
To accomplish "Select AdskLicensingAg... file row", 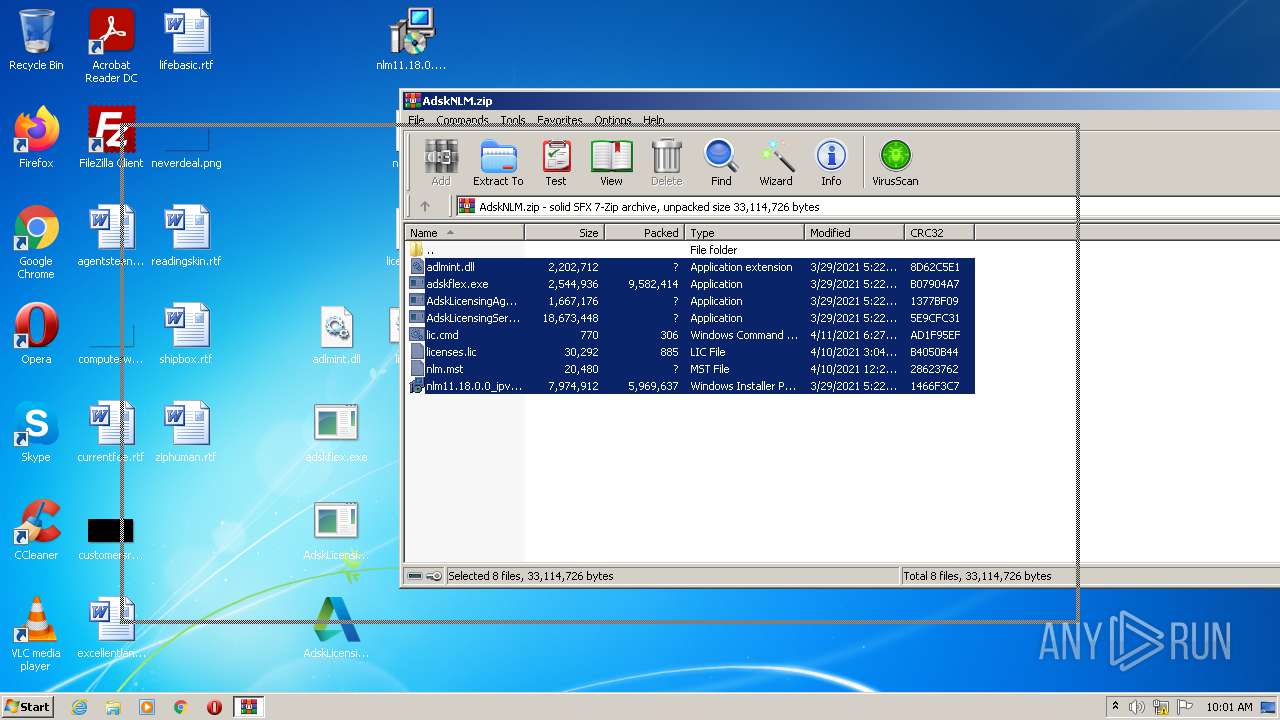I will pyautogui.click(x=690, y=301).
